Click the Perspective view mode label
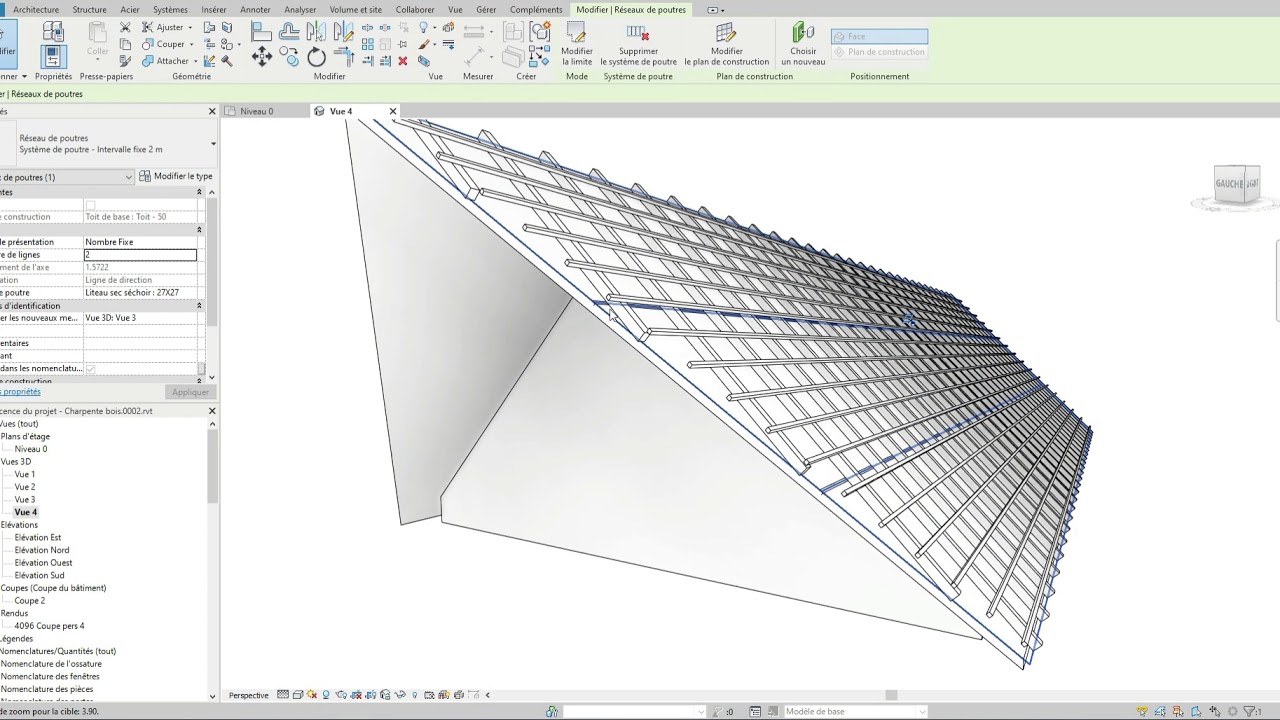Viewport: 1280px width, 720px height. point(248,695)
